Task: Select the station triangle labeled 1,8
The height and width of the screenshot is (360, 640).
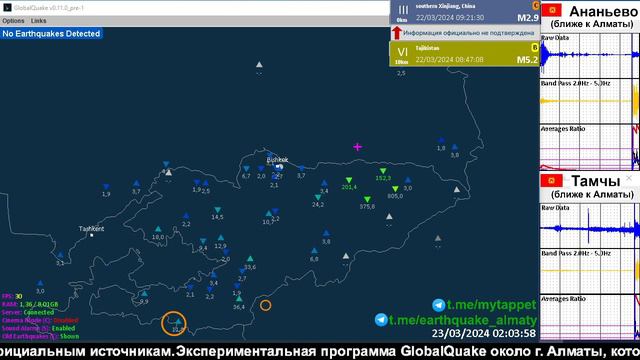Action: [x=441, y=140]
